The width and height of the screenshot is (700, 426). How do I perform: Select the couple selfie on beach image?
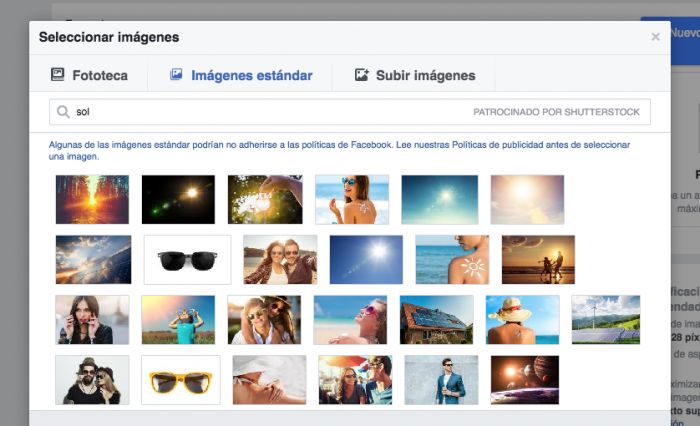[280, 259]
